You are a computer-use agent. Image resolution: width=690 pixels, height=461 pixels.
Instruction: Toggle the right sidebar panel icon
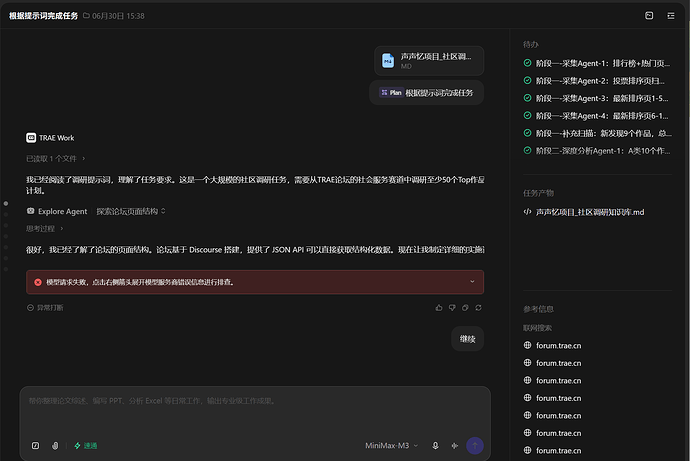[671, 16]
